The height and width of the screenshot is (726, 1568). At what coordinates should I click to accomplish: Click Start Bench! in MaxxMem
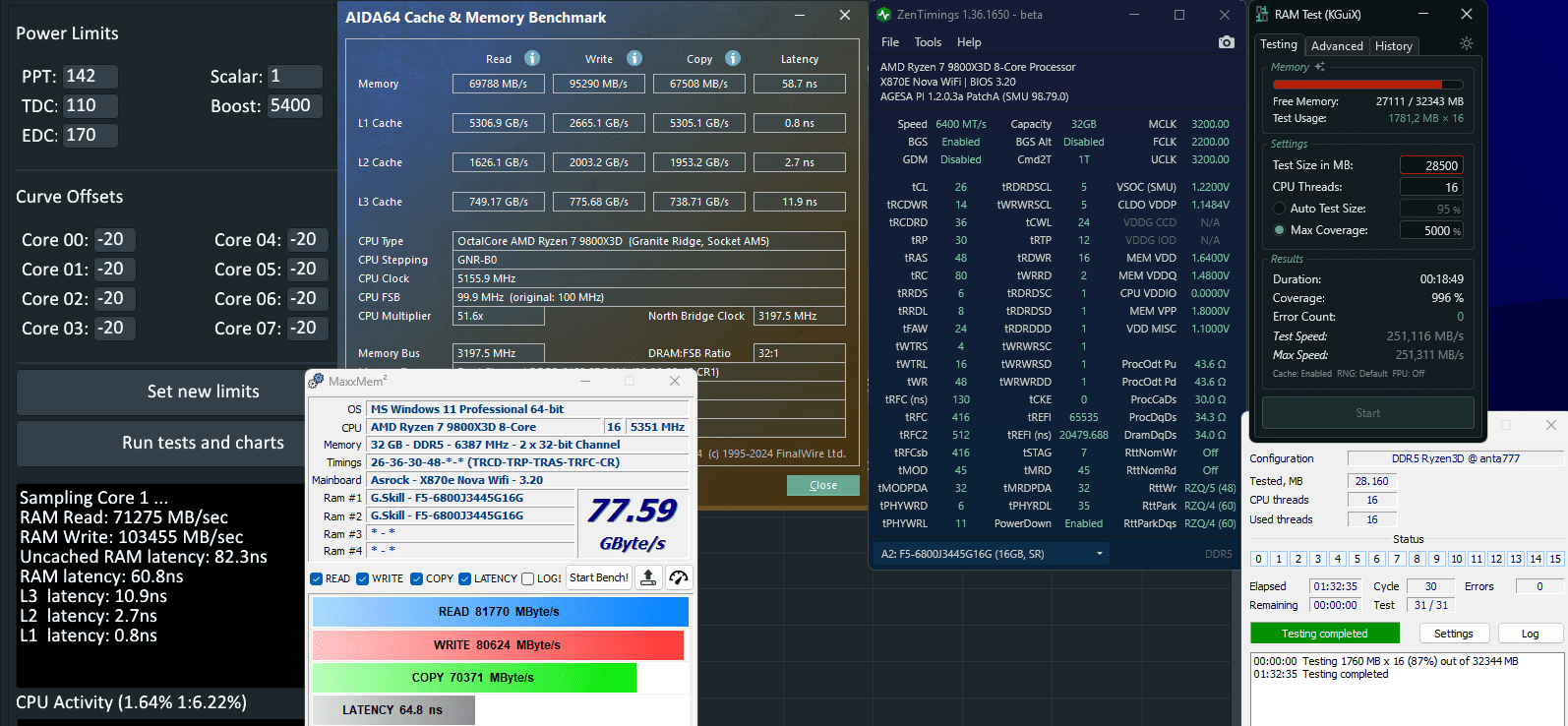click(599, 577)
